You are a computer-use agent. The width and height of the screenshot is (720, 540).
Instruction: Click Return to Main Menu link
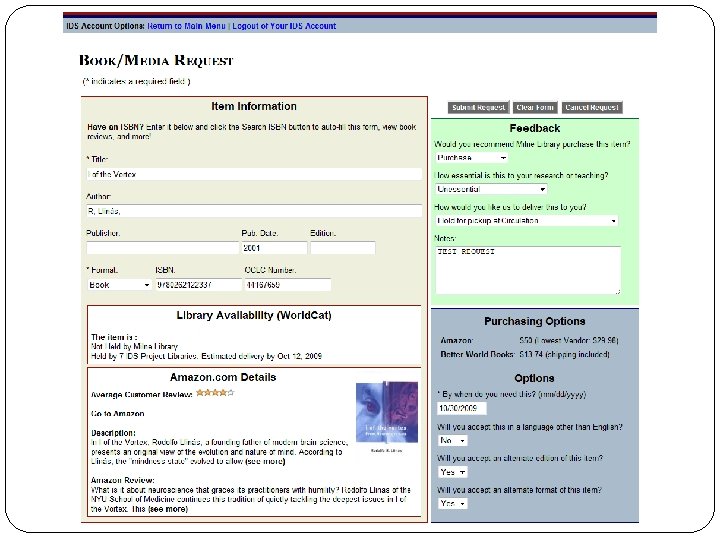pos(186,26)
